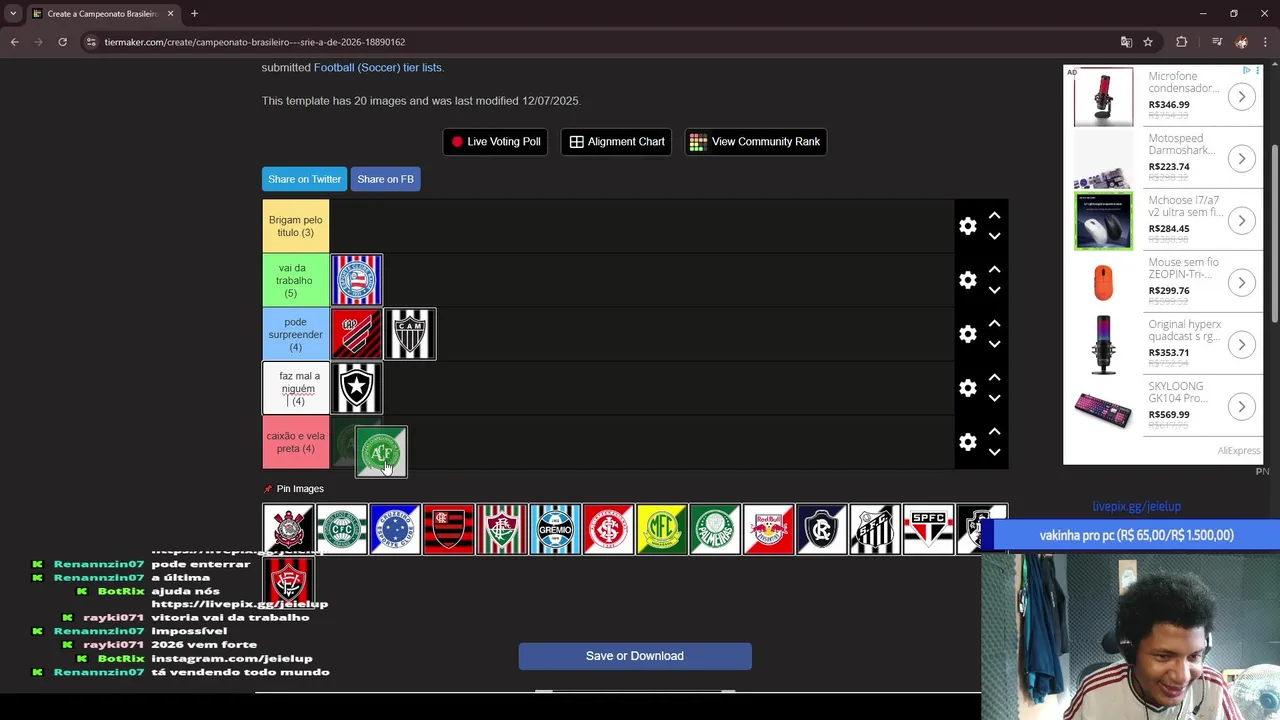Select the Palmeiras crest

tap(715, 529)
